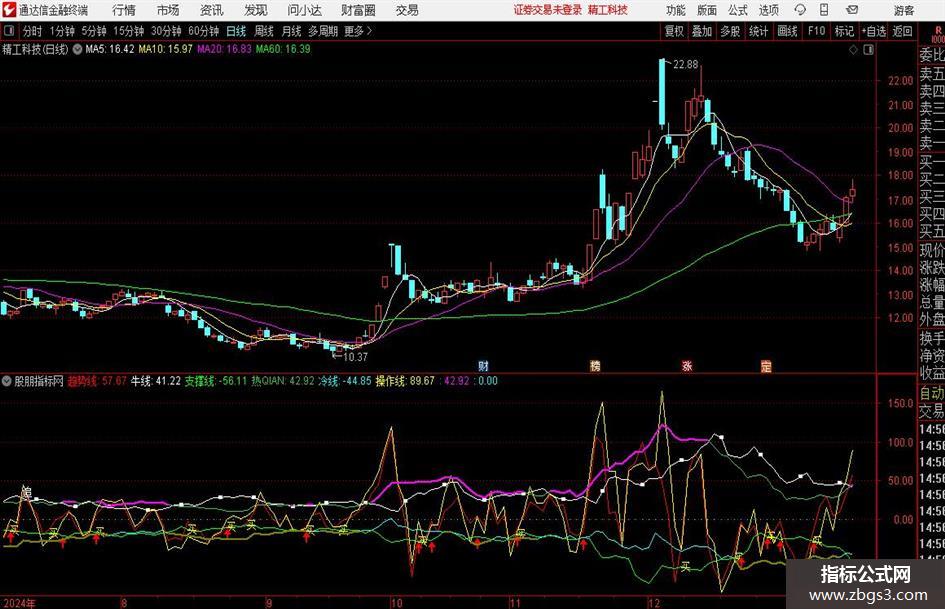Click the 返回 back button
Screen dimensions: 945x609
[x=902, y=31]
